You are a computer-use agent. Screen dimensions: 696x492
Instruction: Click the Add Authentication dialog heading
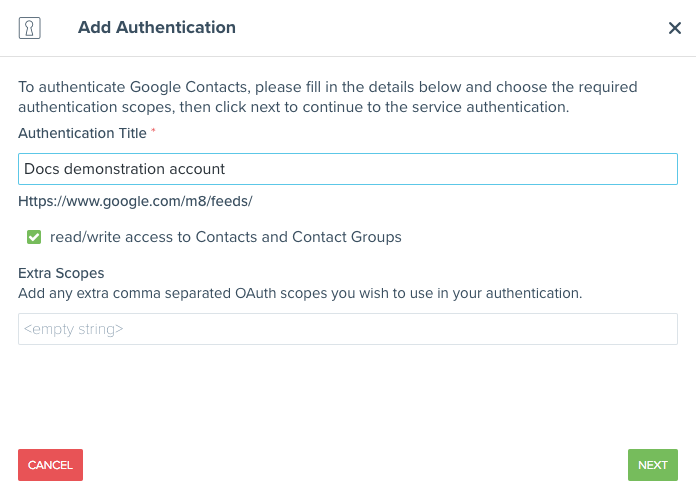157,28
